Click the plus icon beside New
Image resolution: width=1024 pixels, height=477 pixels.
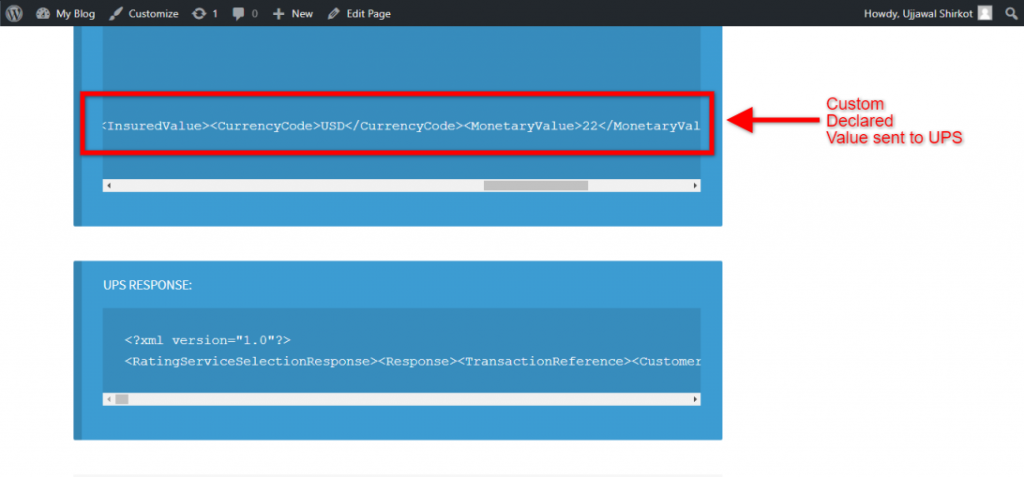point(279,13)
